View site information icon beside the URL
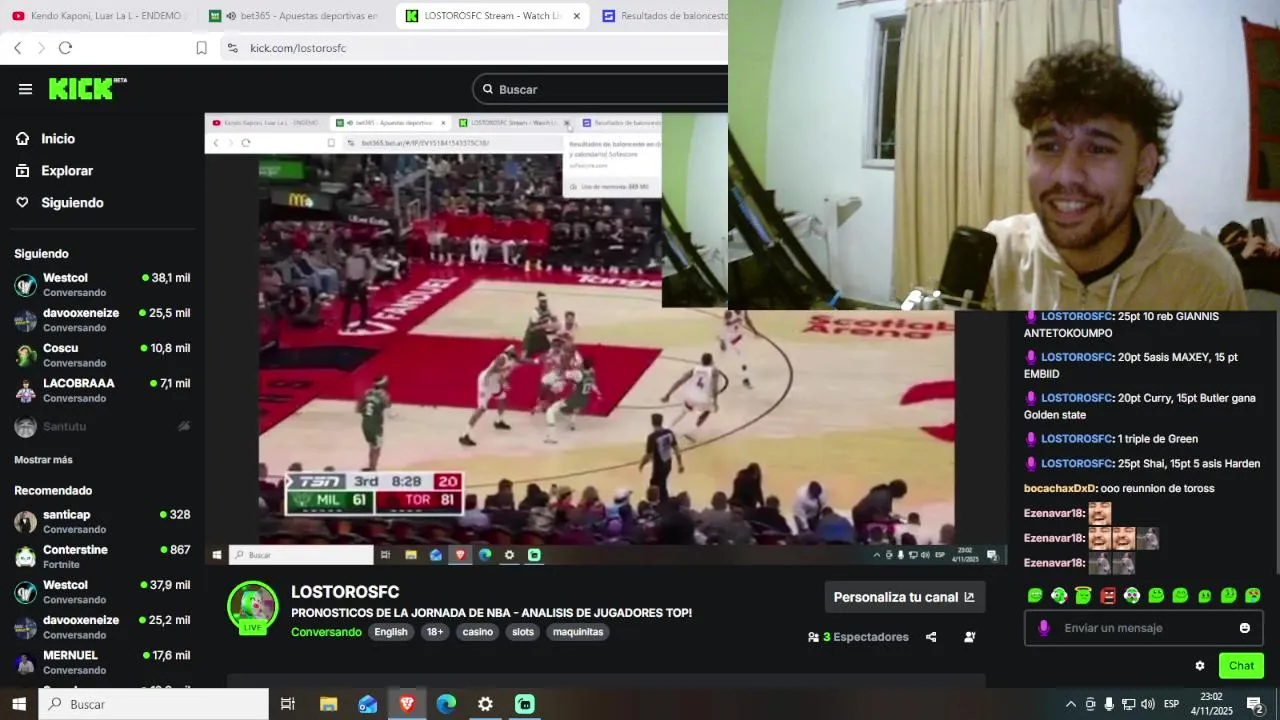Viewport: 1280px width, 720px height. pos(232,48)
